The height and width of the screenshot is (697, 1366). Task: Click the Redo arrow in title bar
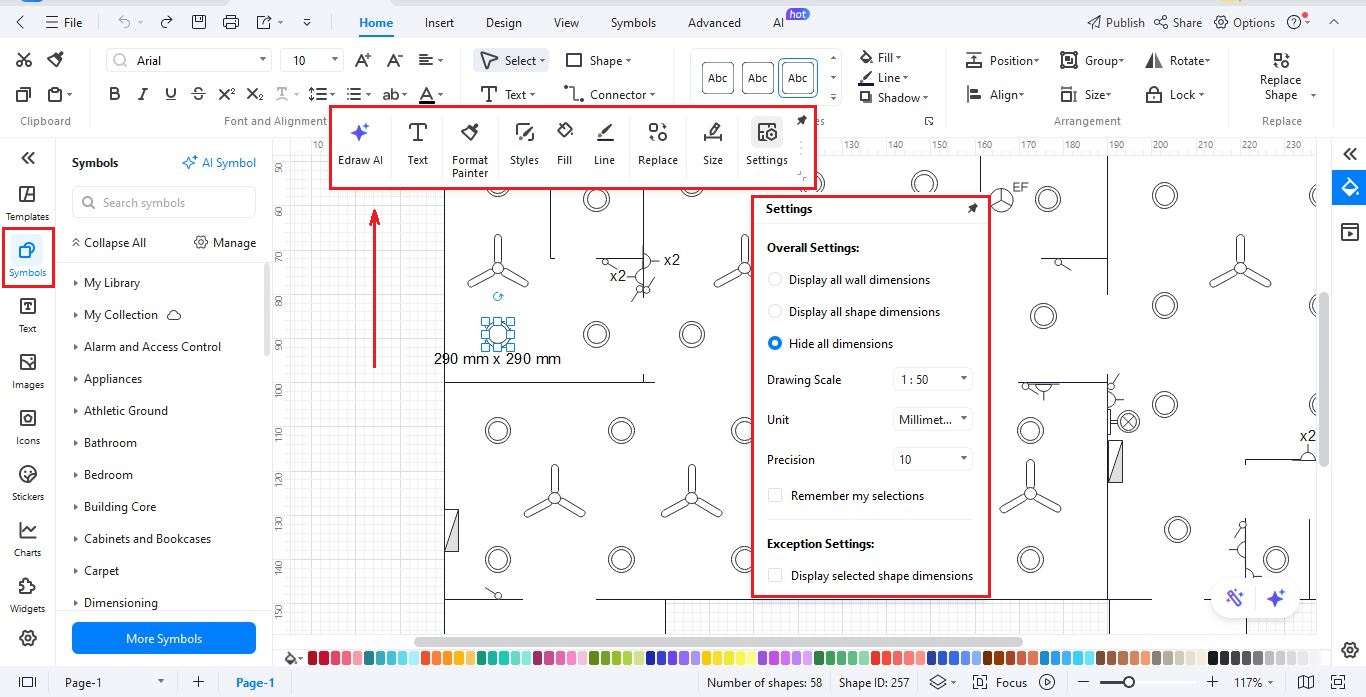coord(166,22)
